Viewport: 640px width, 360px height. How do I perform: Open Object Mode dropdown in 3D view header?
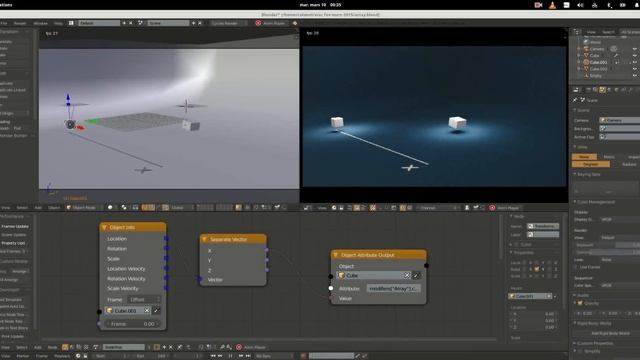84,208
